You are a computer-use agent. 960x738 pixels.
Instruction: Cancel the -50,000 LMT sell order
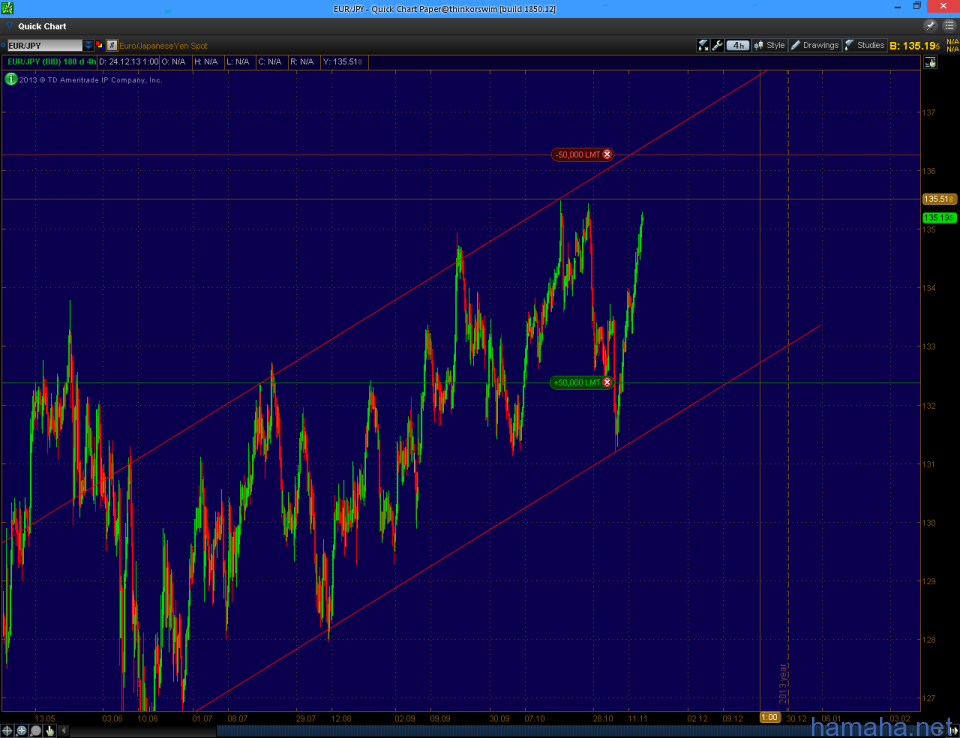point(606,154)
